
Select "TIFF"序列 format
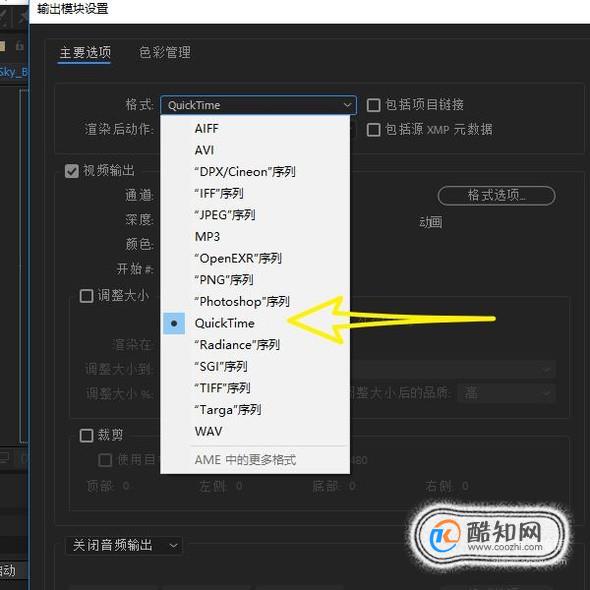click(255, 388)
